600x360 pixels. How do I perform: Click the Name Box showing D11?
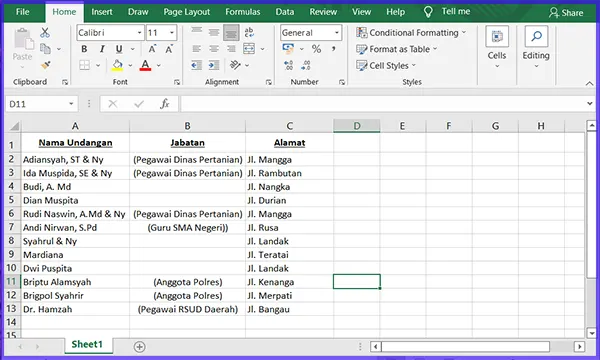coord(42,104)
